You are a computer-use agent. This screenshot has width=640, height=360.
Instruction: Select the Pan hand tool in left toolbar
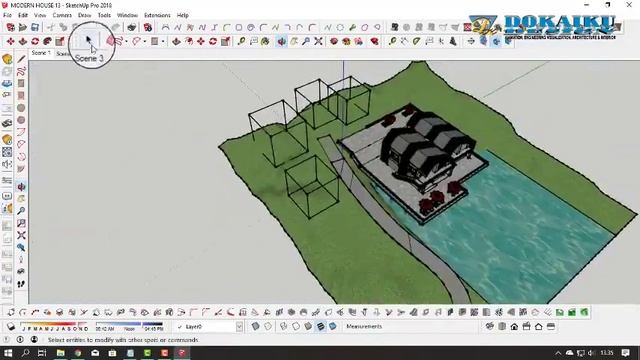click(x=21, y=199)
